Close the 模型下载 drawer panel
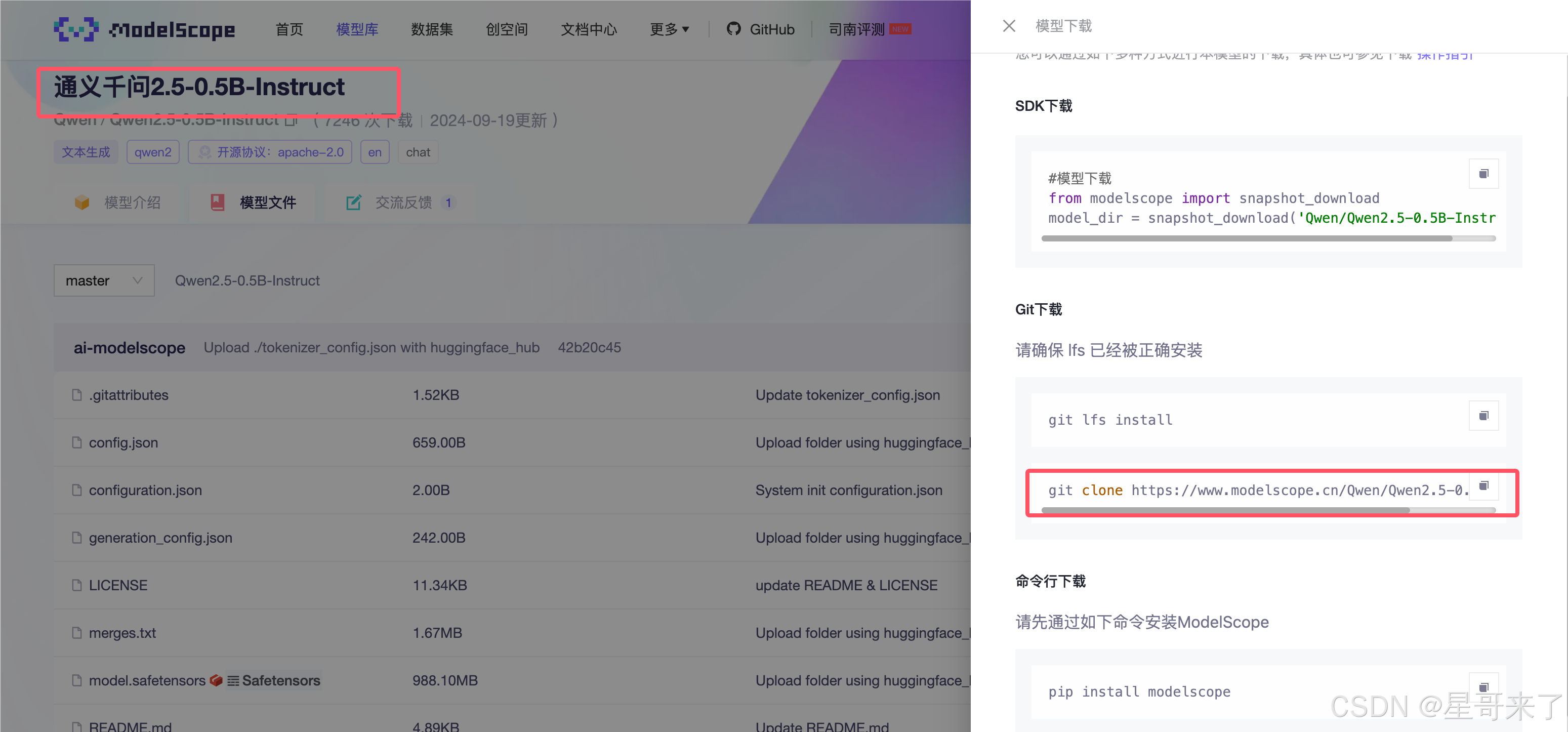1568x732 pixels. (1009, 26)
